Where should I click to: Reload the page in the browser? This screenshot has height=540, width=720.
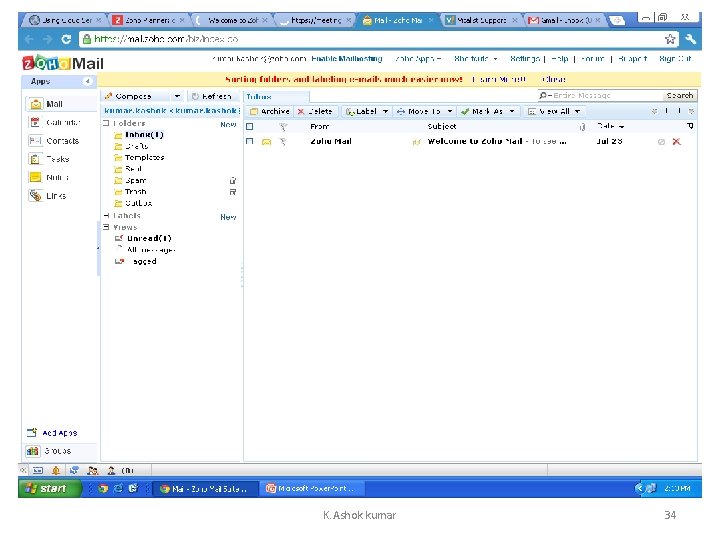coord(66,39)
